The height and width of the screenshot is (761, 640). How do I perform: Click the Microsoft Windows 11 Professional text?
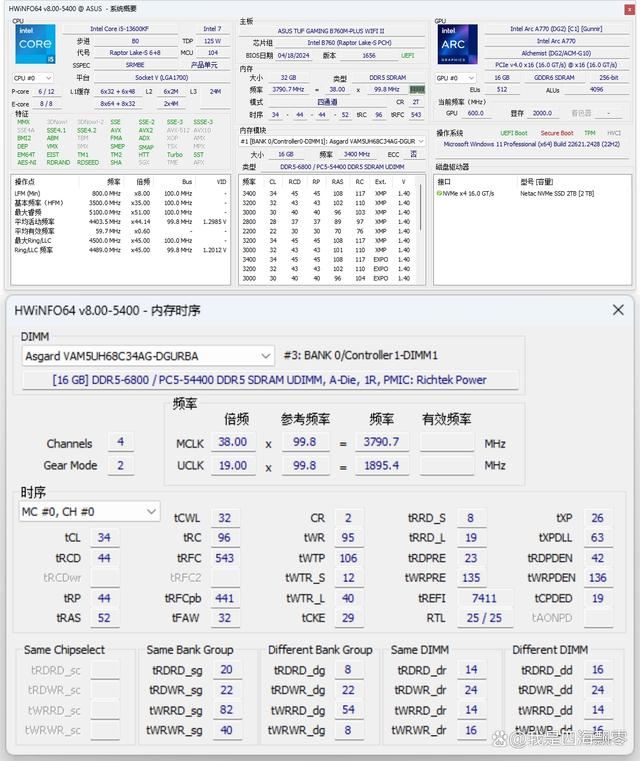point(532,144)
